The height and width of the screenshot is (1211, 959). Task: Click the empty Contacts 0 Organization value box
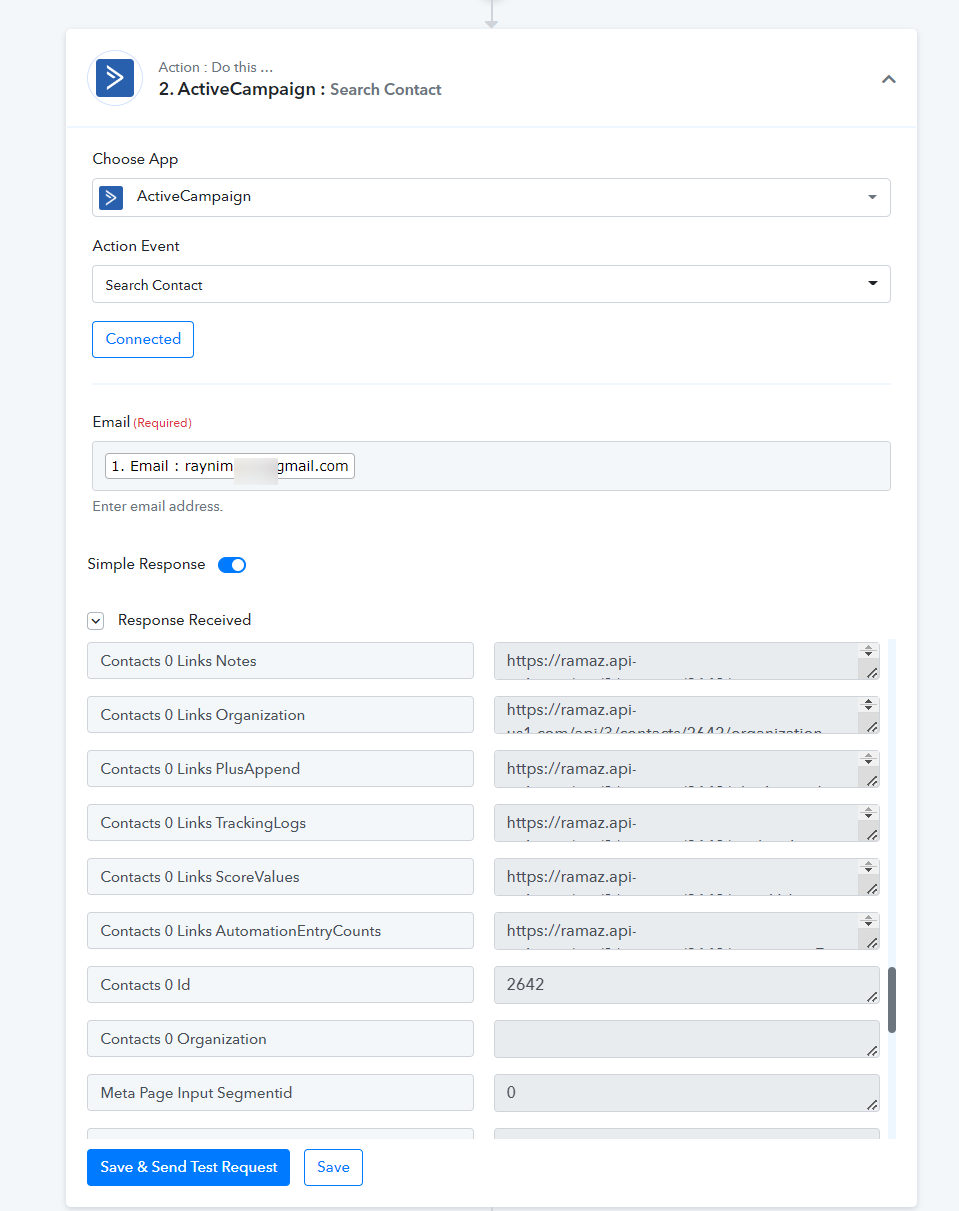click(686, 1039)
